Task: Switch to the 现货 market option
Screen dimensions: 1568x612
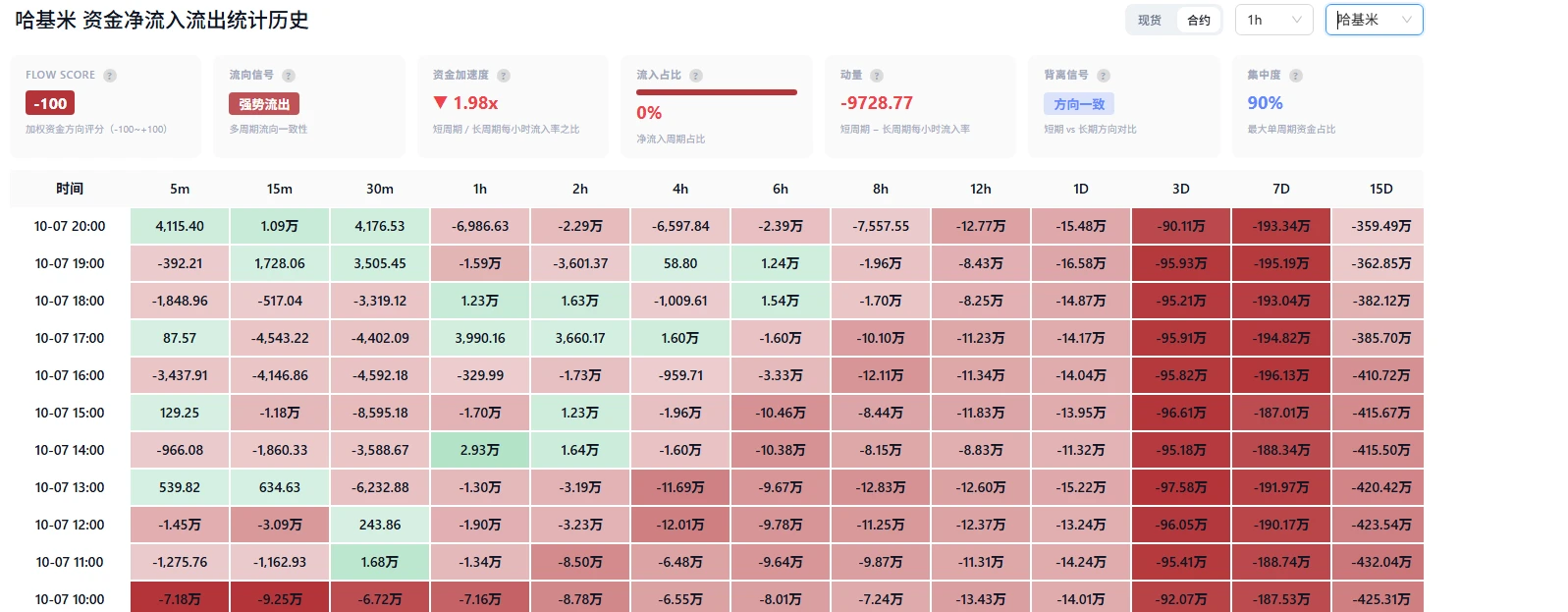Action: tap(1150, 20)
